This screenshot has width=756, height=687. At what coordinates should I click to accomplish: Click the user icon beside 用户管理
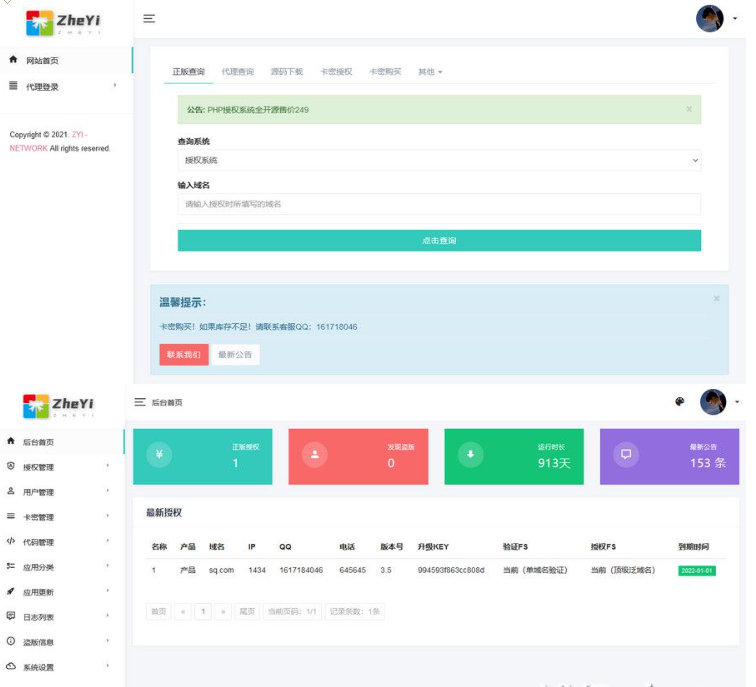click(11, 491)
